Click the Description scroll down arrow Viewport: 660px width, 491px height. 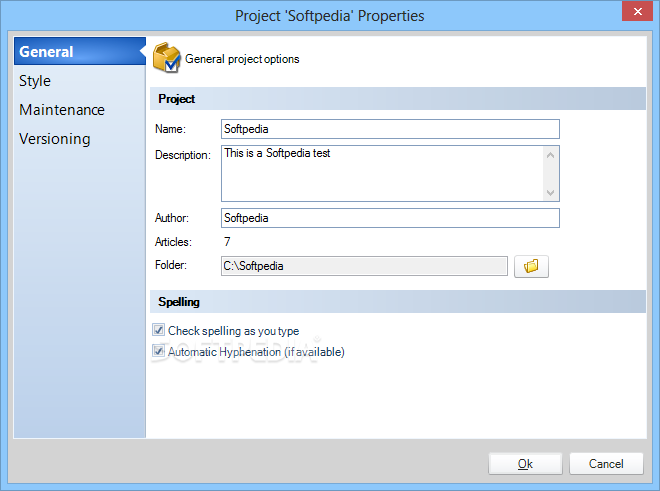550,192
